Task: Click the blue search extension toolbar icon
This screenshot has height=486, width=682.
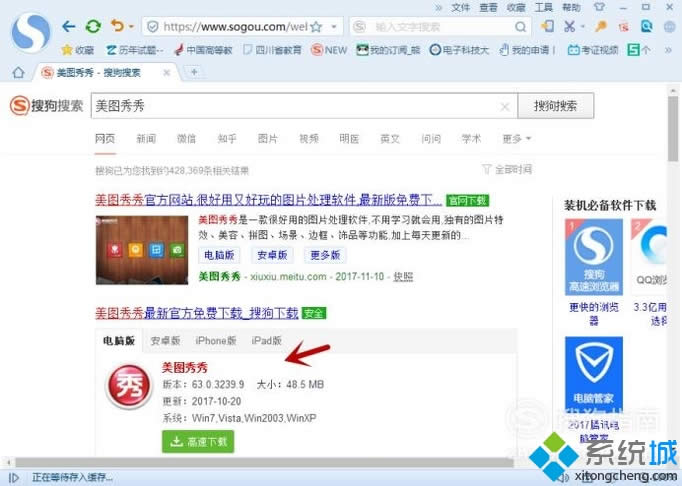Action: (x=646, y=26)
